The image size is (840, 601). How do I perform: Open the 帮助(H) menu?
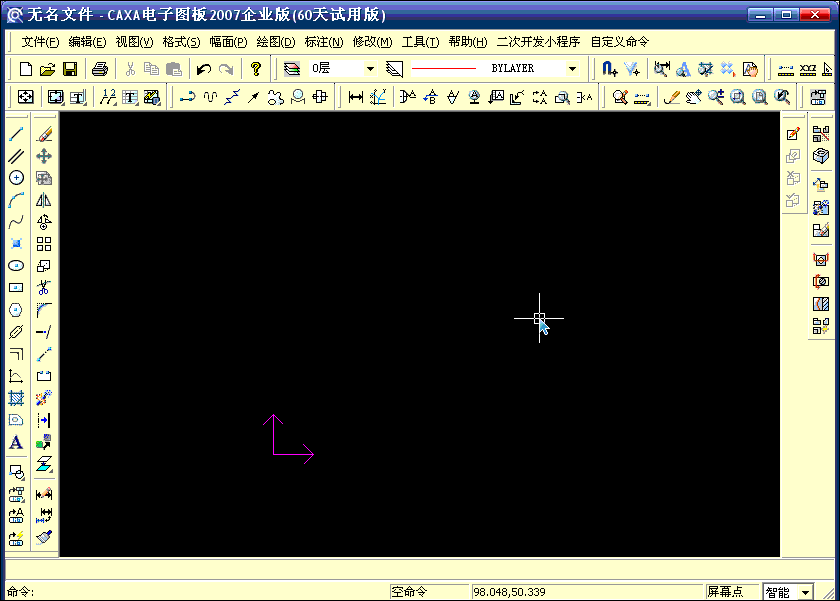point(468,42)
